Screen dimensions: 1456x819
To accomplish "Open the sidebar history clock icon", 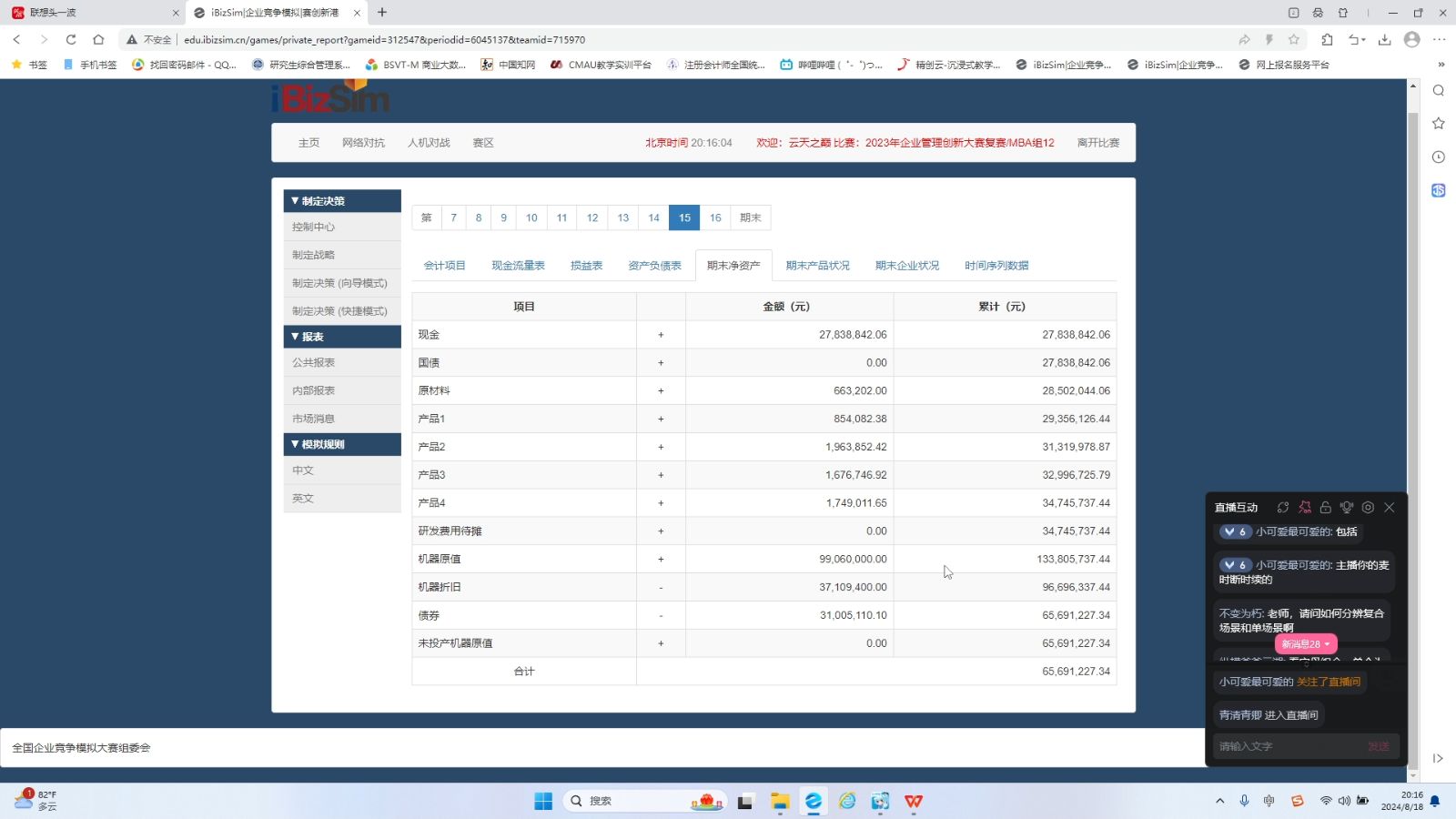I will coord(1439,157).
